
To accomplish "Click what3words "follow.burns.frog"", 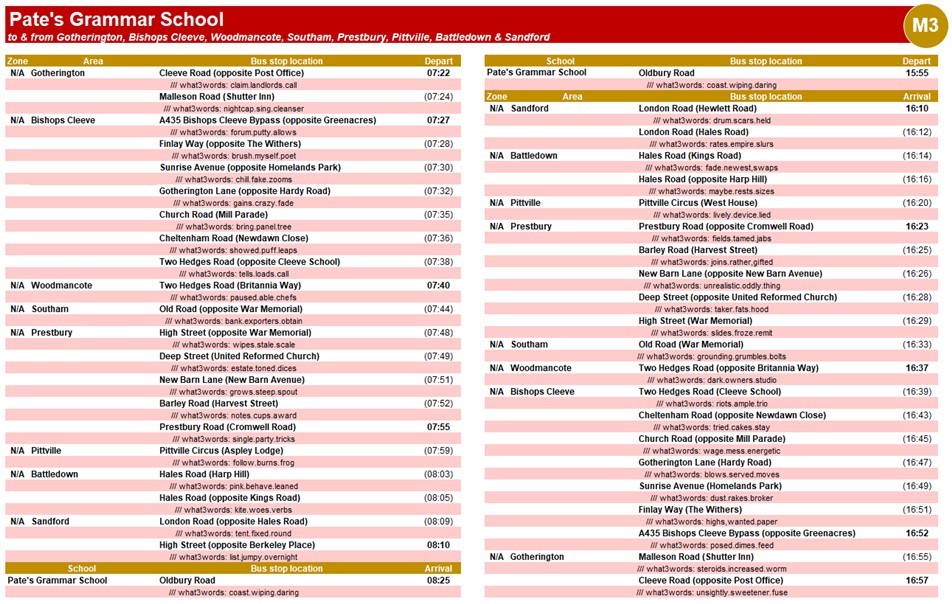I will coord(264,463).
